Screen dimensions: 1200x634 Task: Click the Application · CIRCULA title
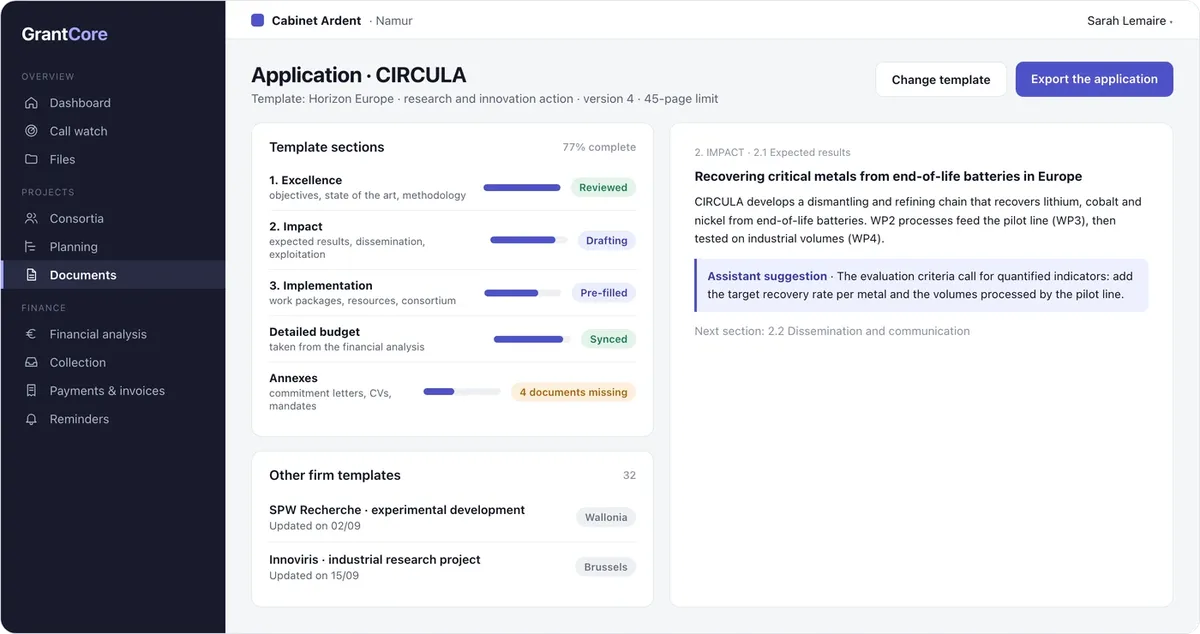tap(359, 75)
